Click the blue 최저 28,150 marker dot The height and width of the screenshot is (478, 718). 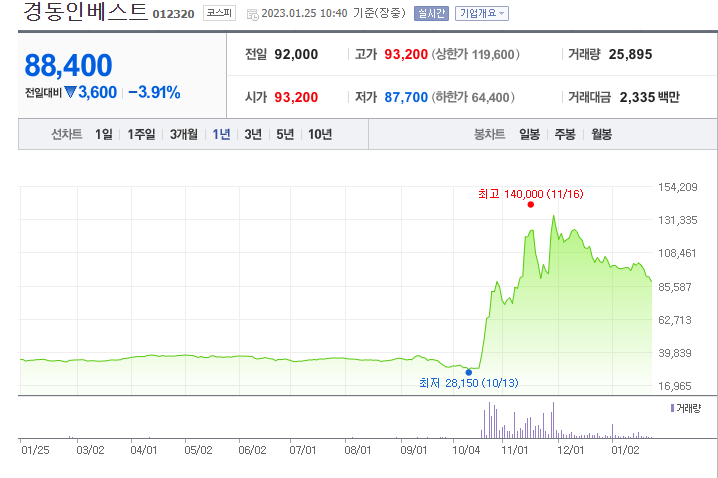468,372
